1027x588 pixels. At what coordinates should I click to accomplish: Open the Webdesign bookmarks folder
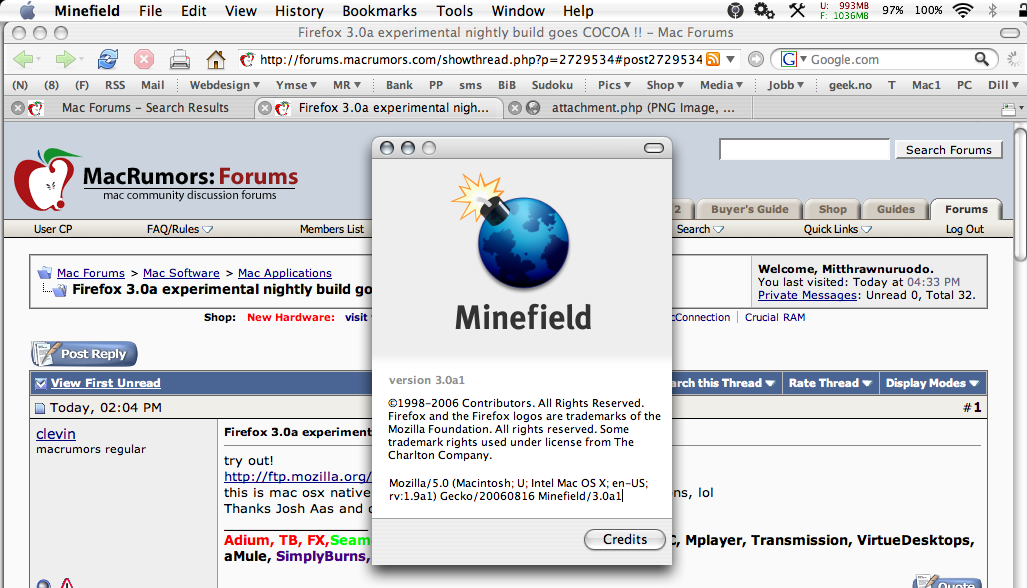225,85
